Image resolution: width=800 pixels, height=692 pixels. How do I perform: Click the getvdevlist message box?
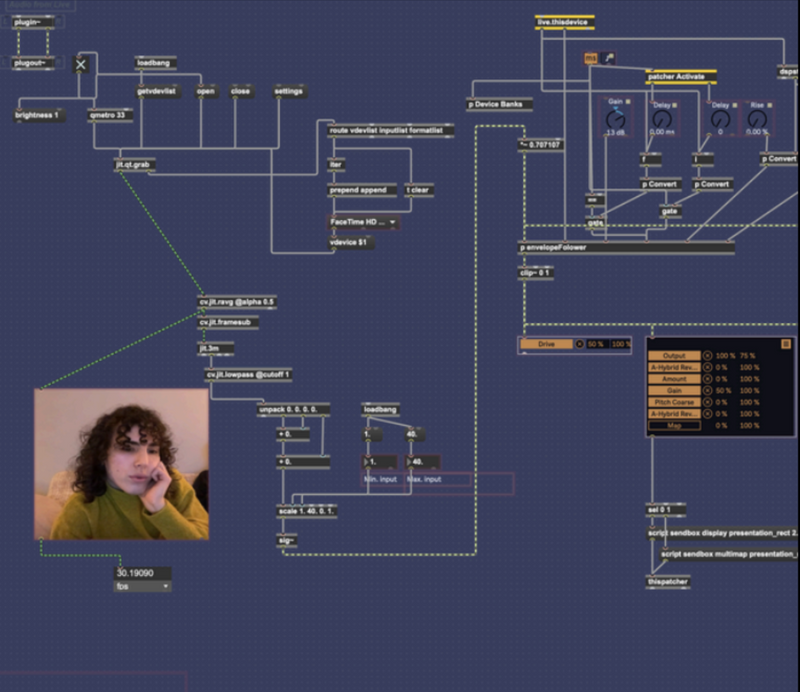(155, 91)
